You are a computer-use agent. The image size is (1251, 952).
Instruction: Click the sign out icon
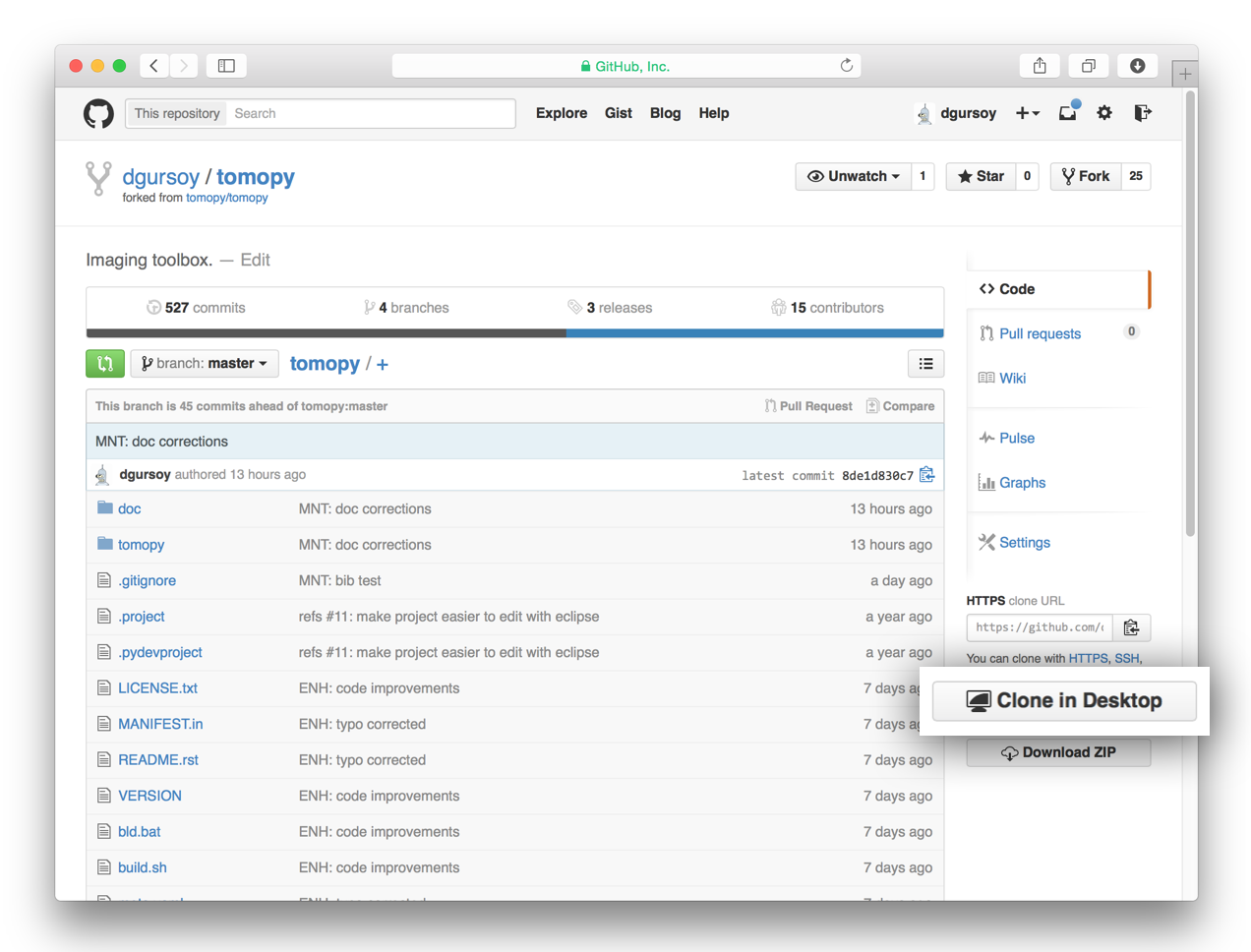click(x=1142, y=113)
